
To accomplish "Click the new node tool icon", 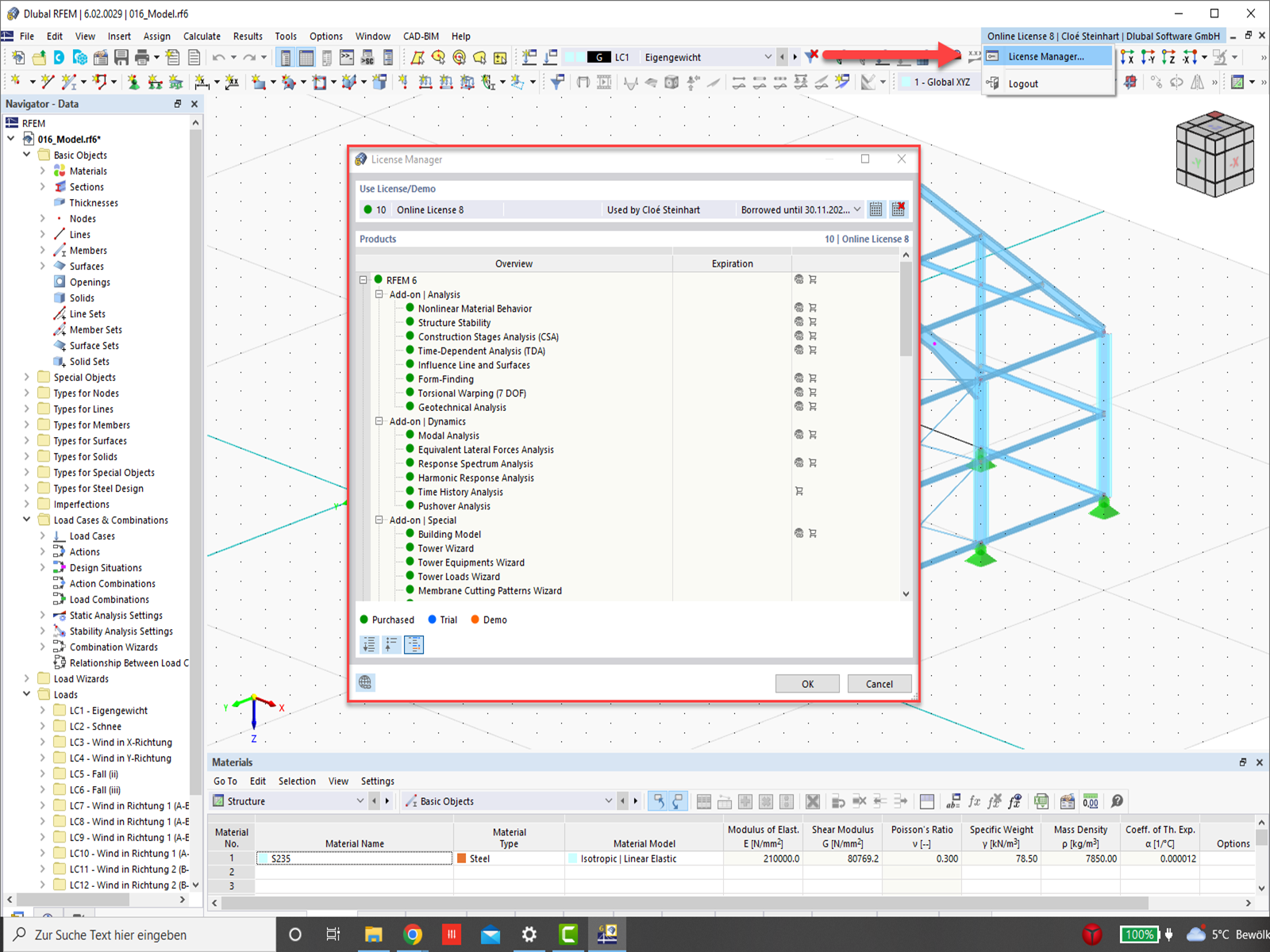I will [16, 82].
